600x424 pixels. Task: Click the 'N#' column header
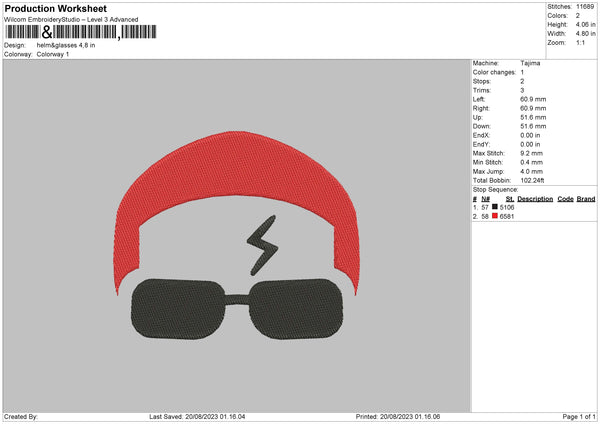[486, 199]
